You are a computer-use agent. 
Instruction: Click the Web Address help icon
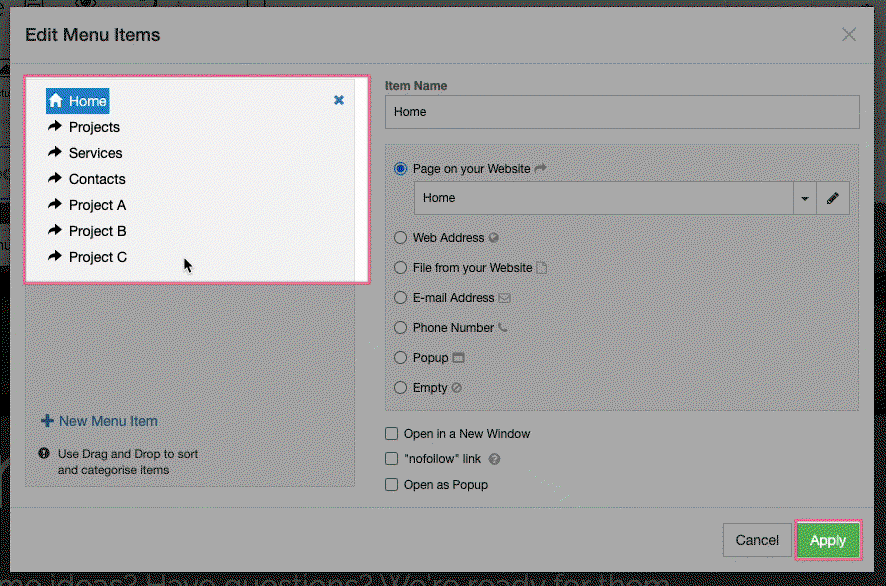coord(493,237)
